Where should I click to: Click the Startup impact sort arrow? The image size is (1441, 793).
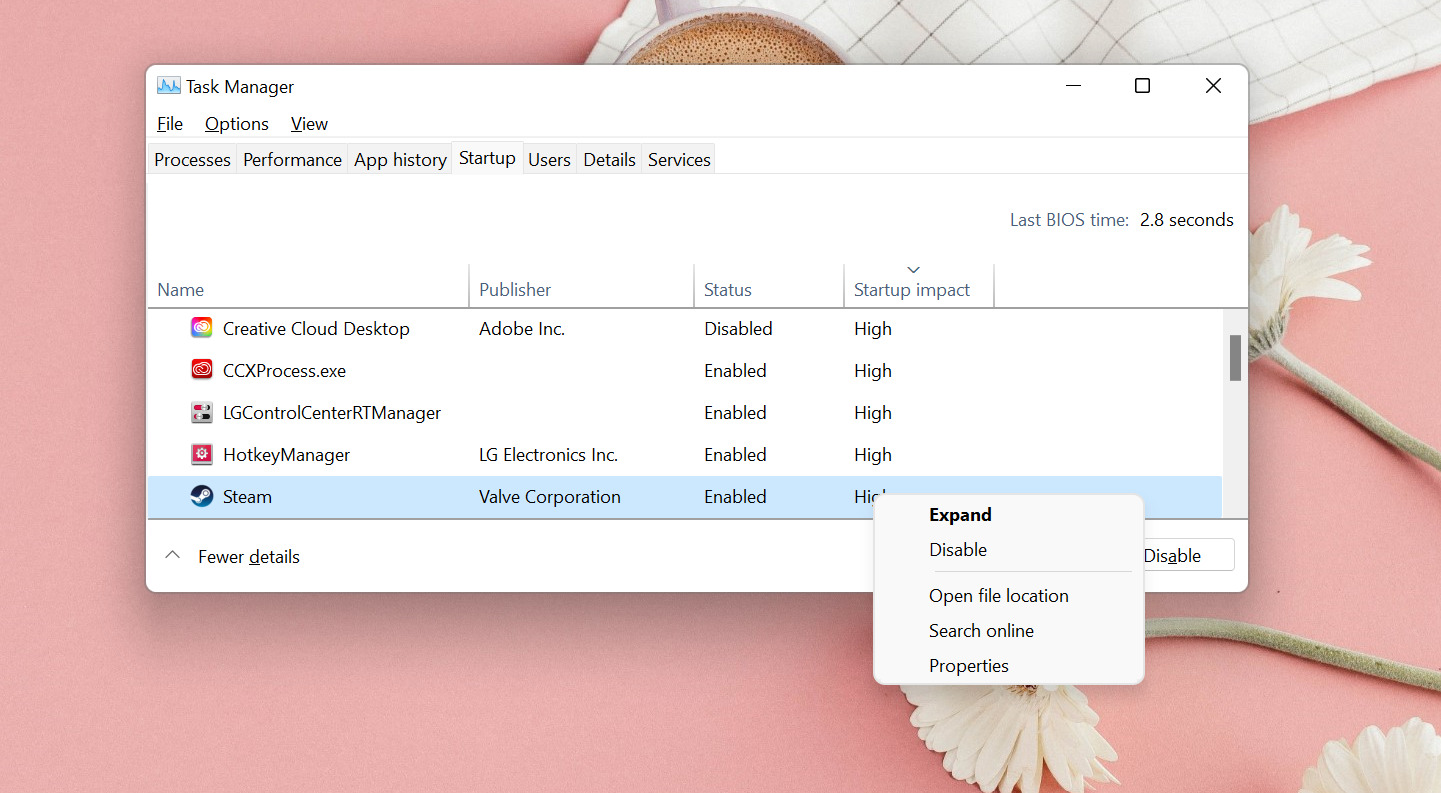click(913, 270)
